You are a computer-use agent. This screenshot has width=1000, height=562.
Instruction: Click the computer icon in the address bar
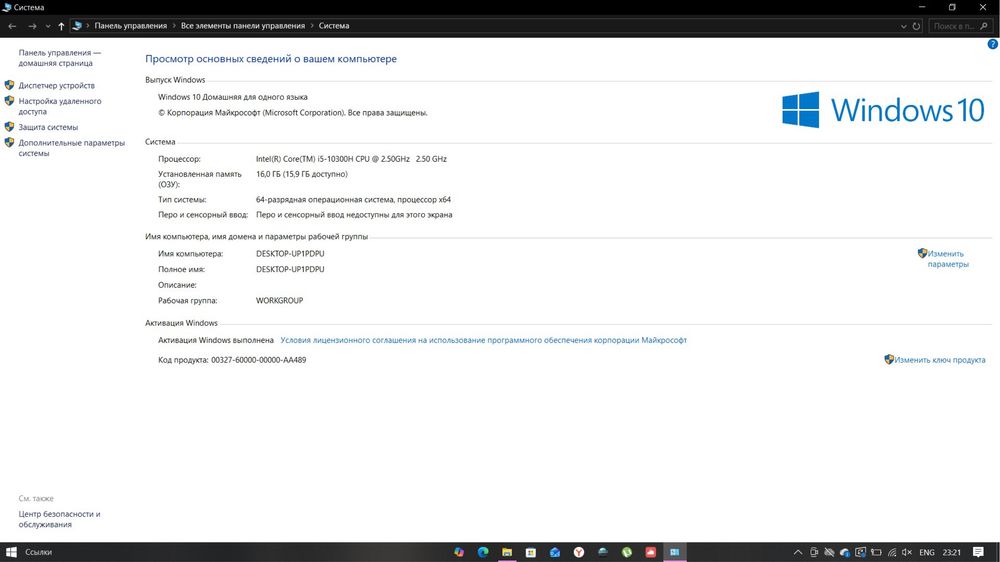(x=77, y=26)
